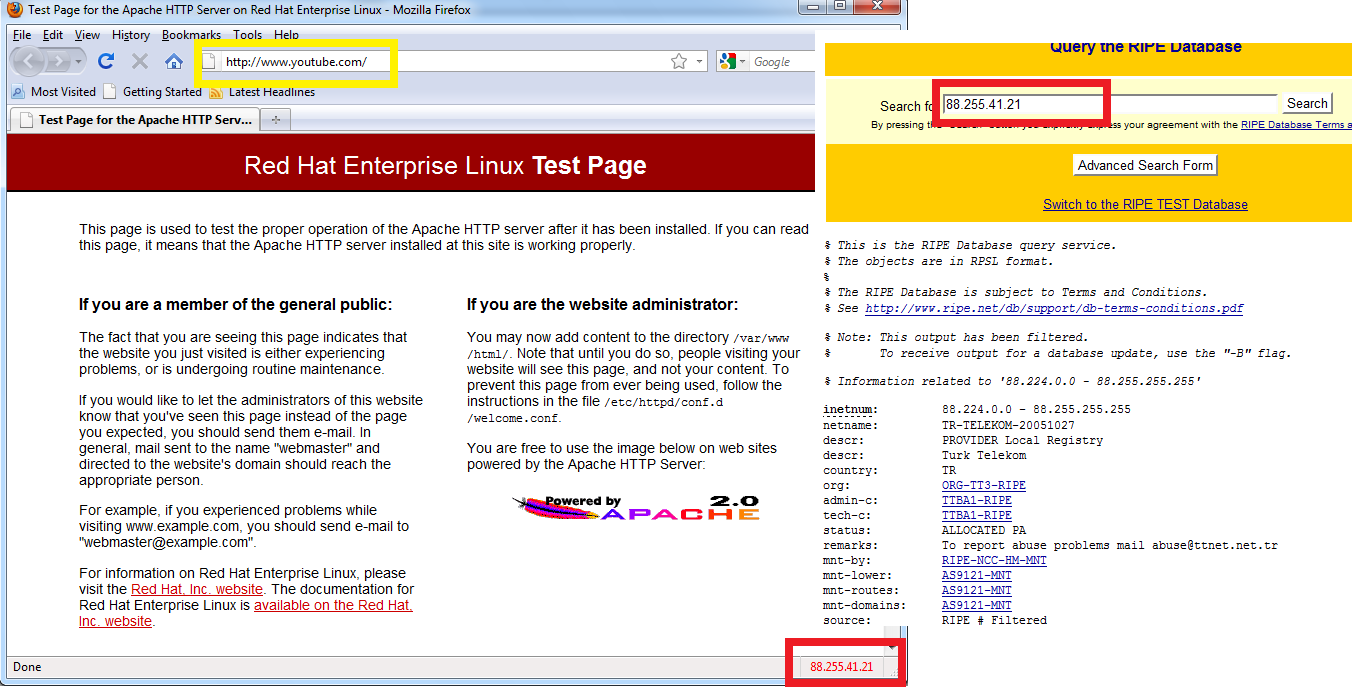This screenshot has width=1363, height=695.
Task: Click the RIPE database Search button
Action: click(x=1306, y=102)
